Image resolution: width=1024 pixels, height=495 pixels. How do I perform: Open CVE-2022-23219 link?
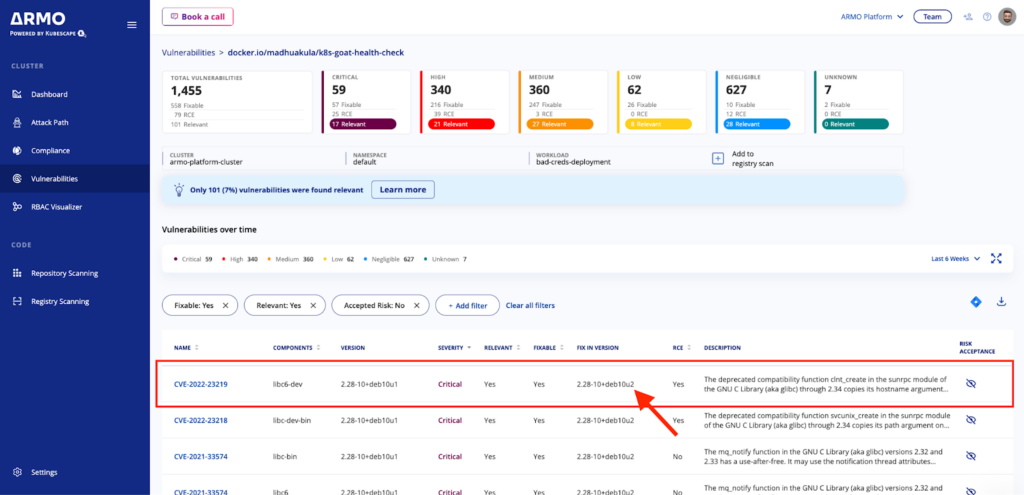click(200, 384)
